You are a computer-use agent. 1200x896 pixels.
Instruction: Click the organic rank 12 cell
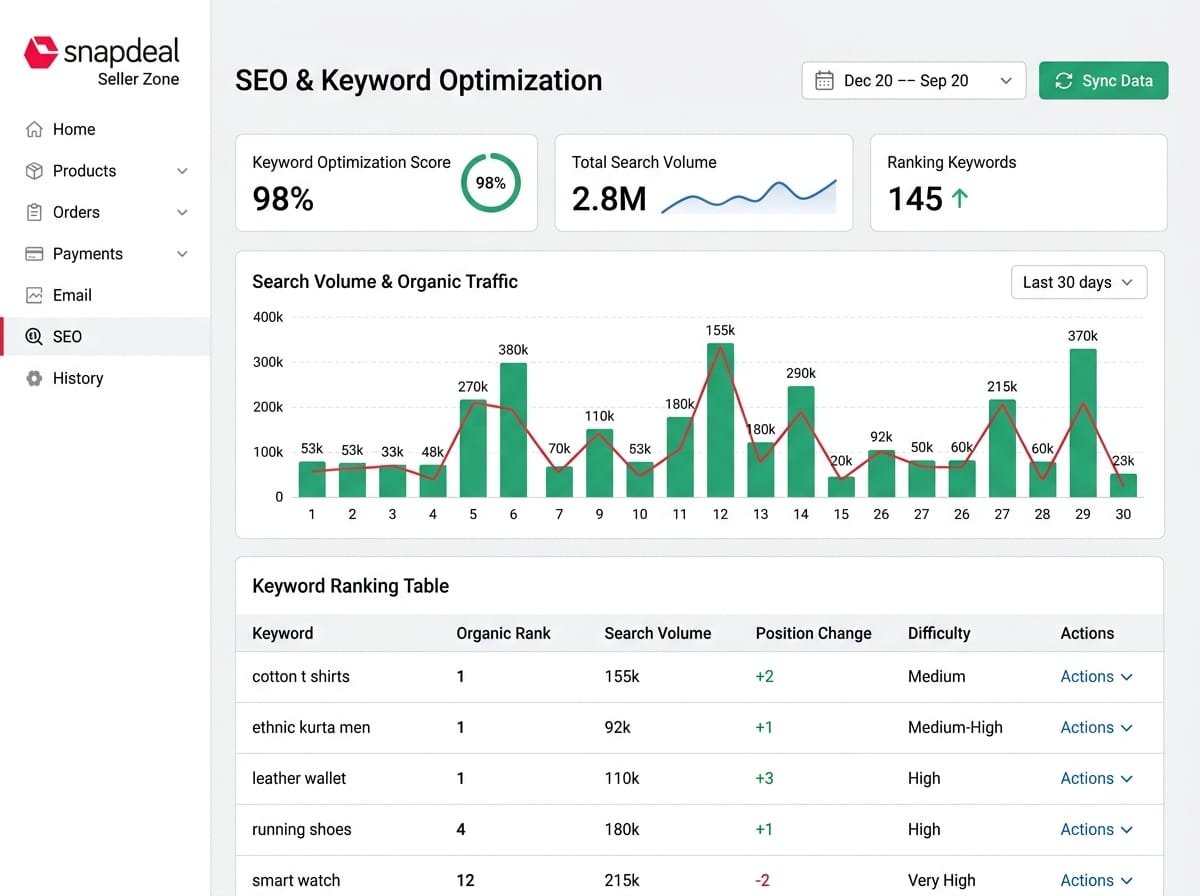465,881
